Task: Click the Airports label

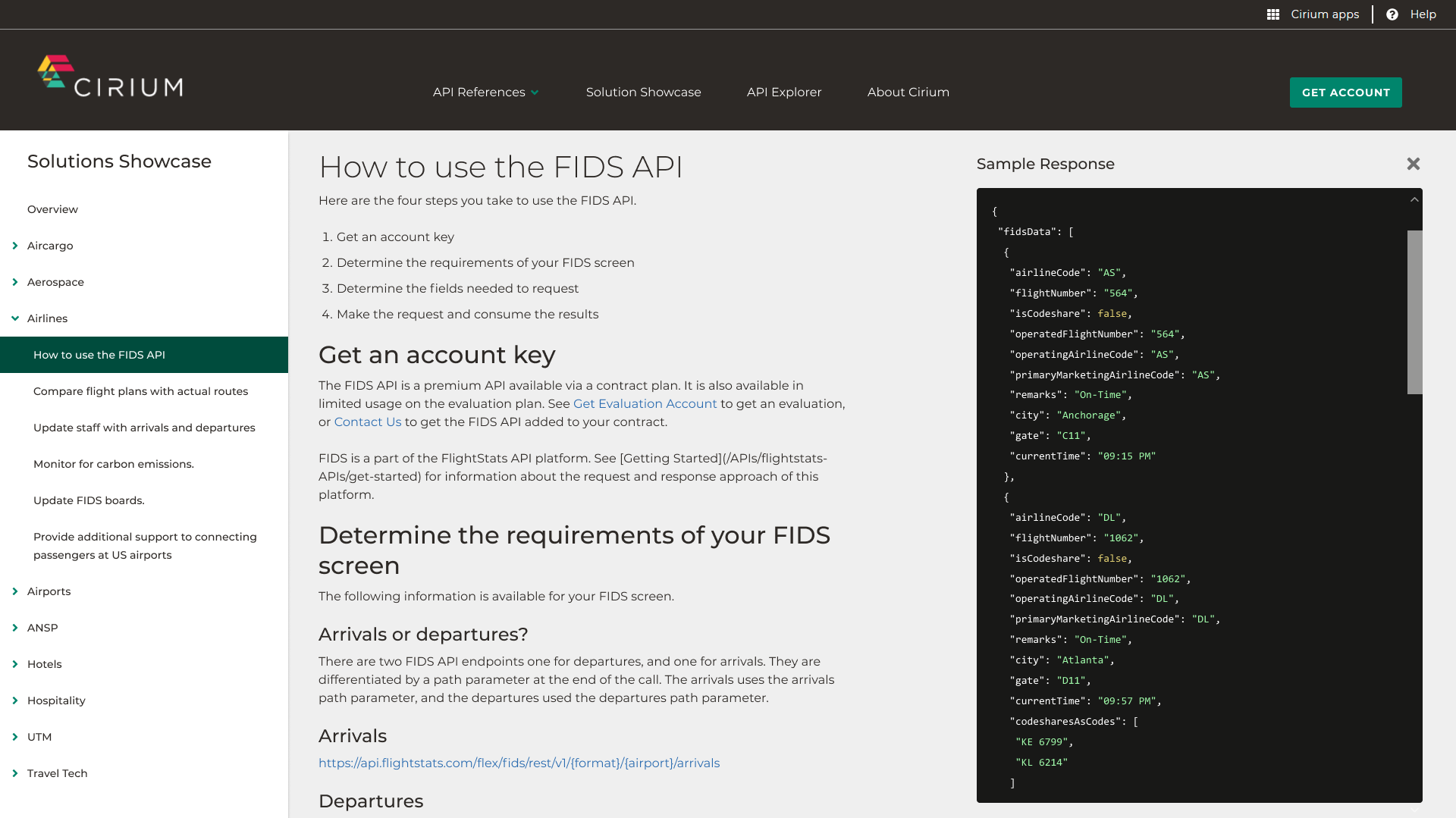Action: point(49,591)
